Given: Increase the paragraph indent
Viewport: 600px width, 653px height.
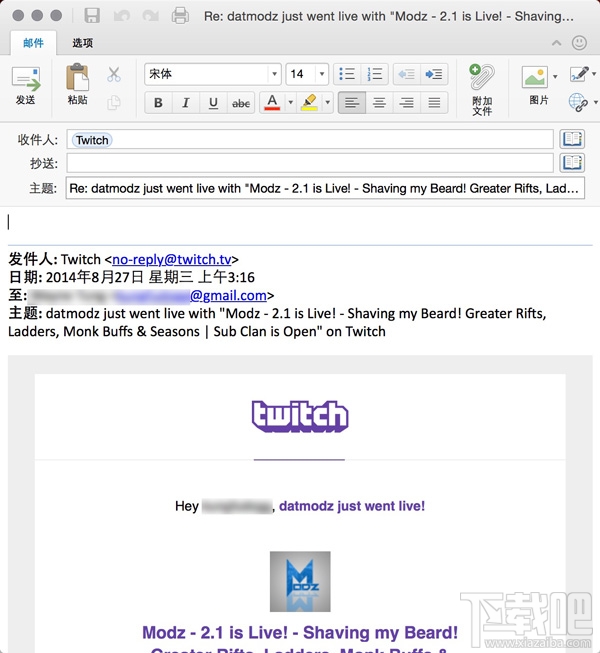Looking at the screenshot, I should (x=434, y=74).
